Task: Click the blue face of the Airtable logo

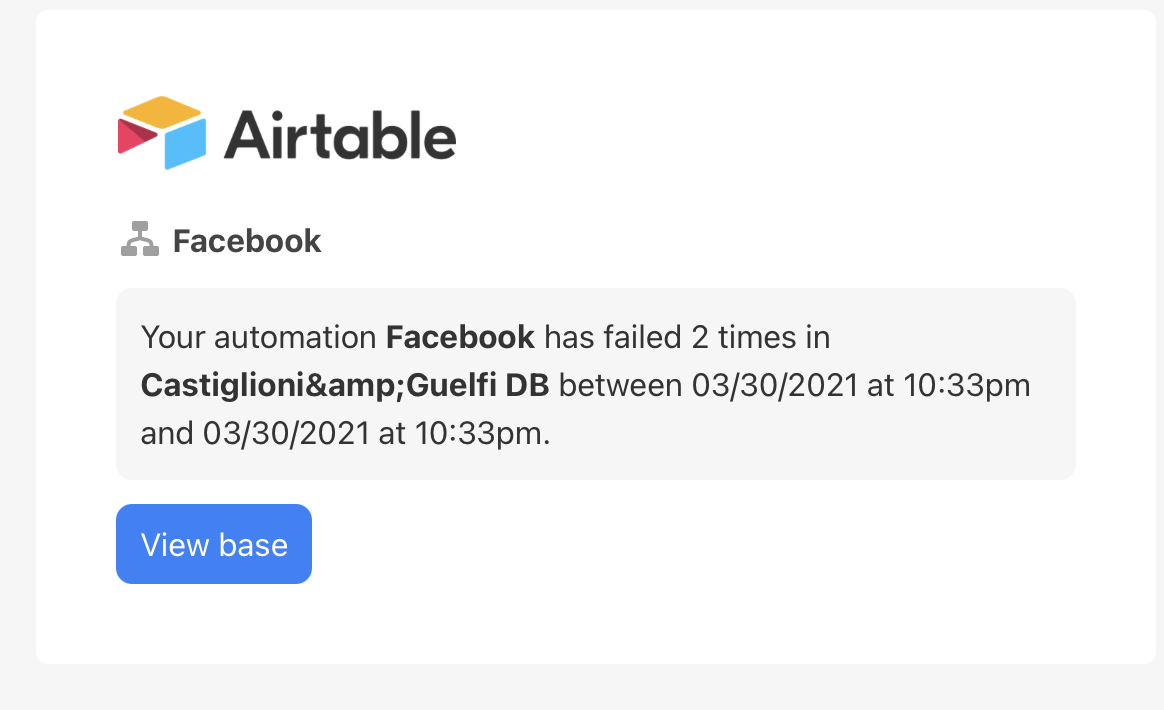Action: tap(185, 144)
